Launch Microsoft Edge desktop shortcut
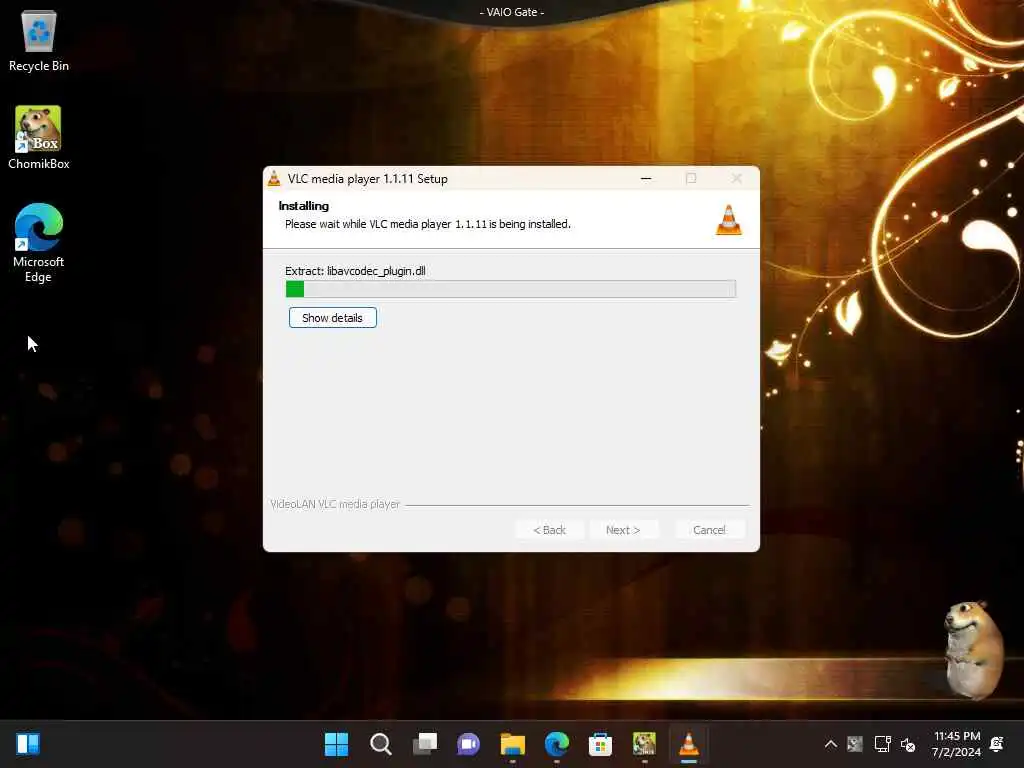Screen dimensions: 1024x768 click(x=39, y=242)
